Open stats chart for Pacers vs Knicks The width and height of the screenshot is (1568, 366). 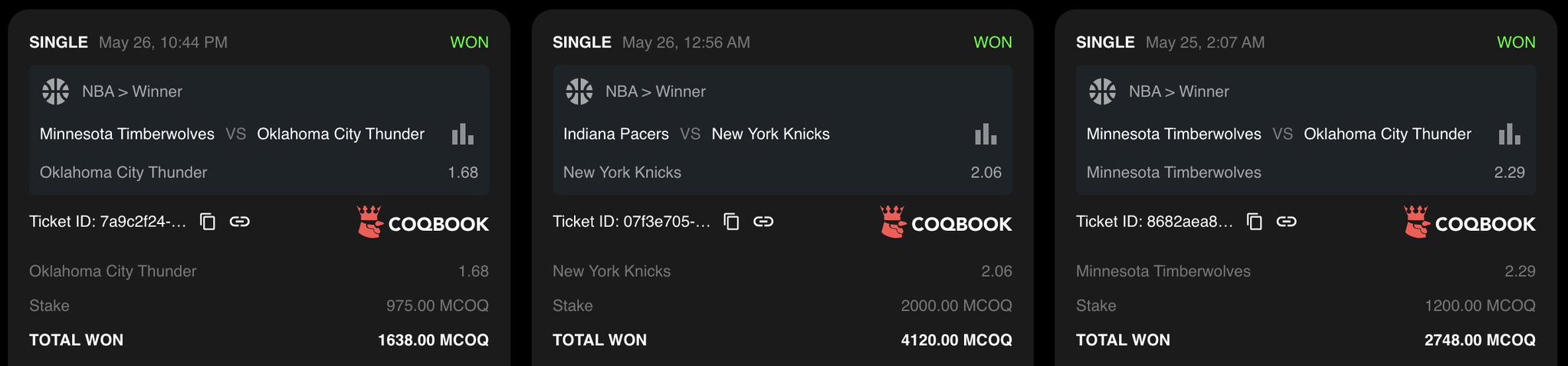(x=986, y=134)
